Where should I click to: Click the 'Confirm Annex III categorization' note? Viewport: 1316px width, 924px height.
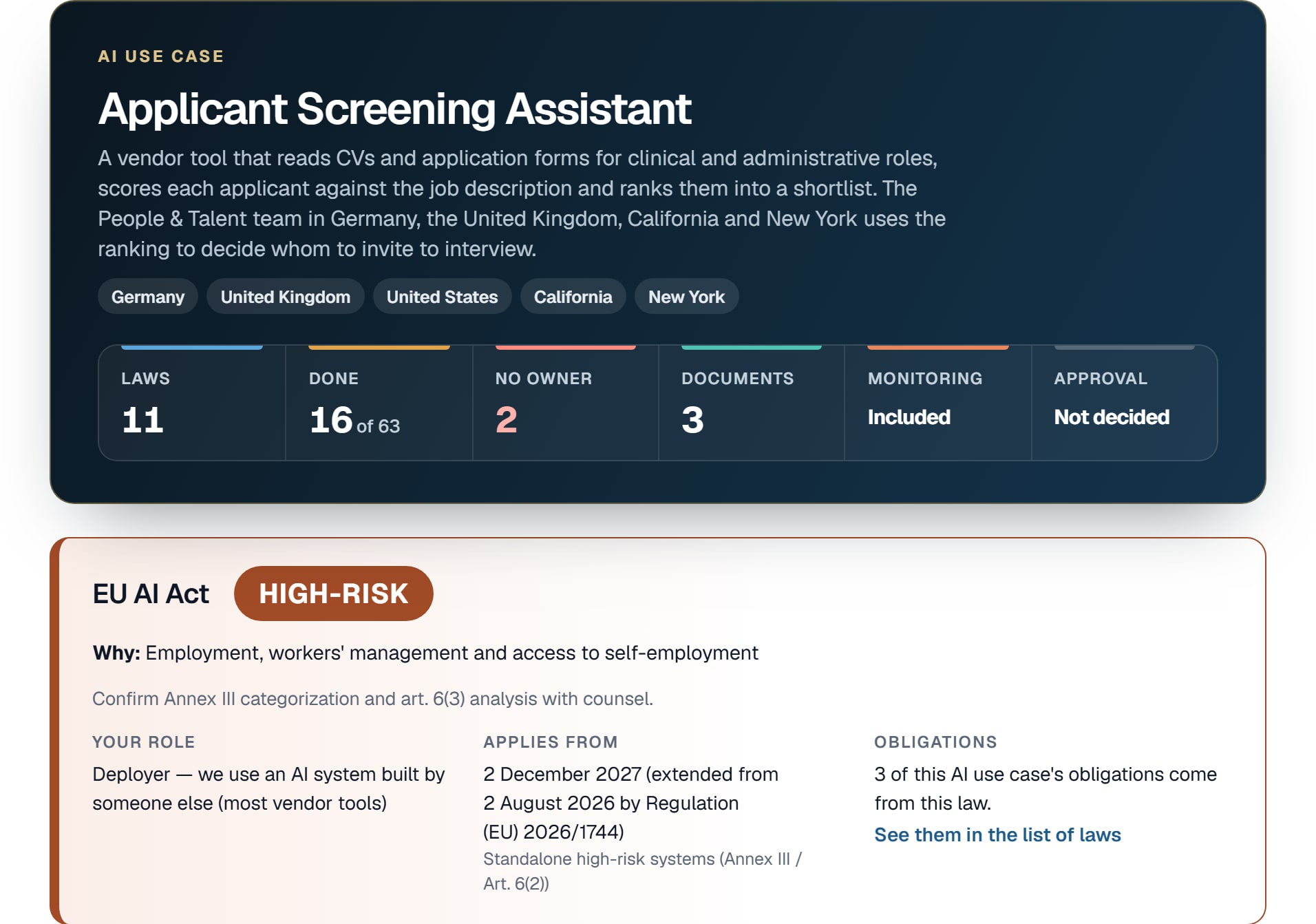[372, 699]
